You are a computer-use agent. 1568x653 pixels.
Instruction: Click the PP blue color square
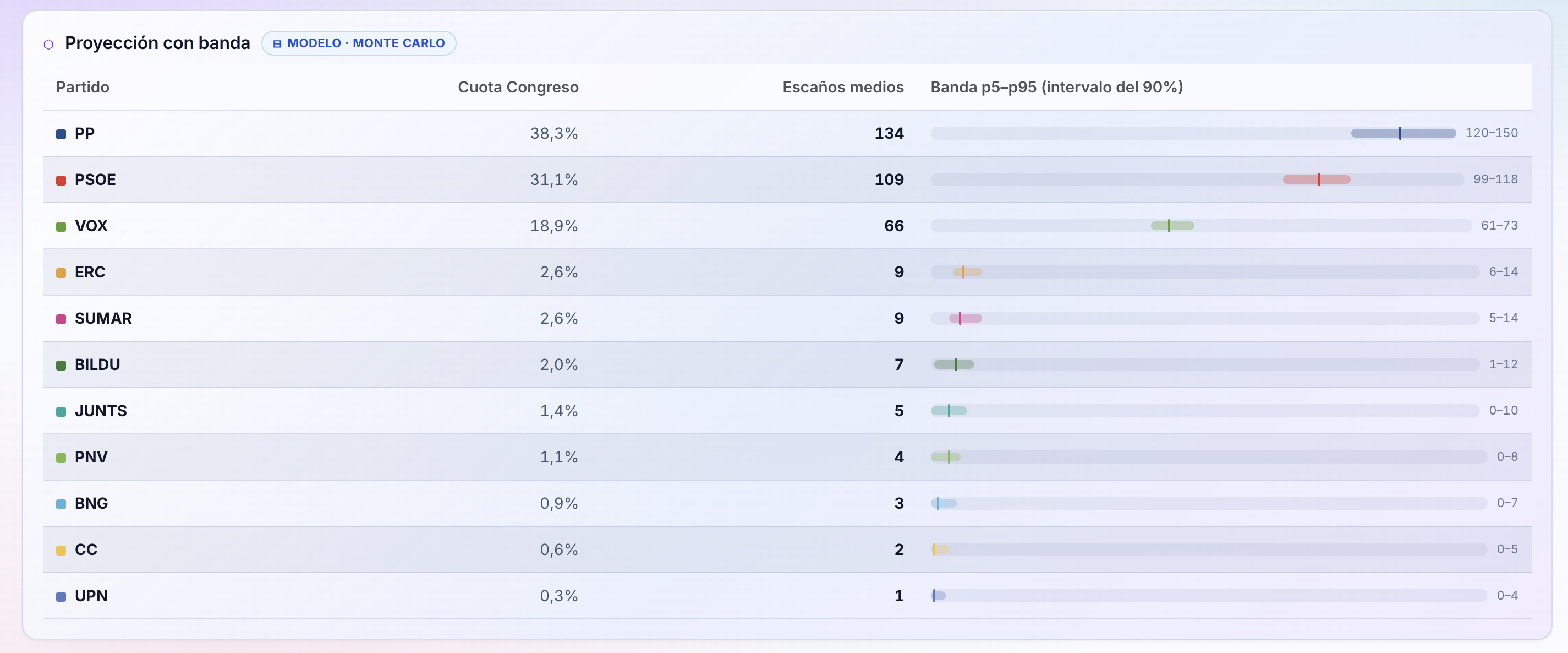coord(61,134)
